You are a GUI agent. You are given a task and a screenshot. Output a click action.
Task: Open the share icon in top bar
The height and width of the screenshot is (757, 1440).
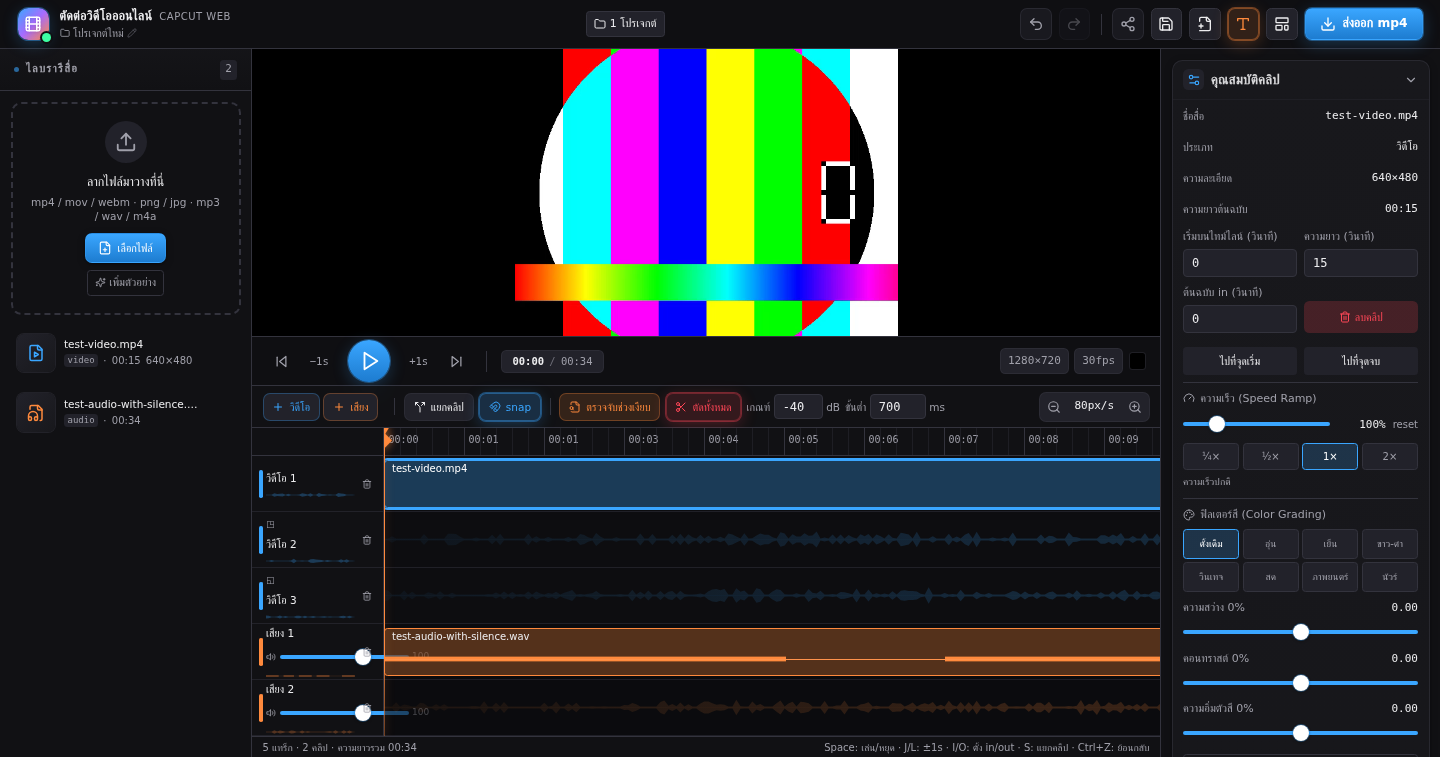pyautogui.click(x=1128, y=24)
